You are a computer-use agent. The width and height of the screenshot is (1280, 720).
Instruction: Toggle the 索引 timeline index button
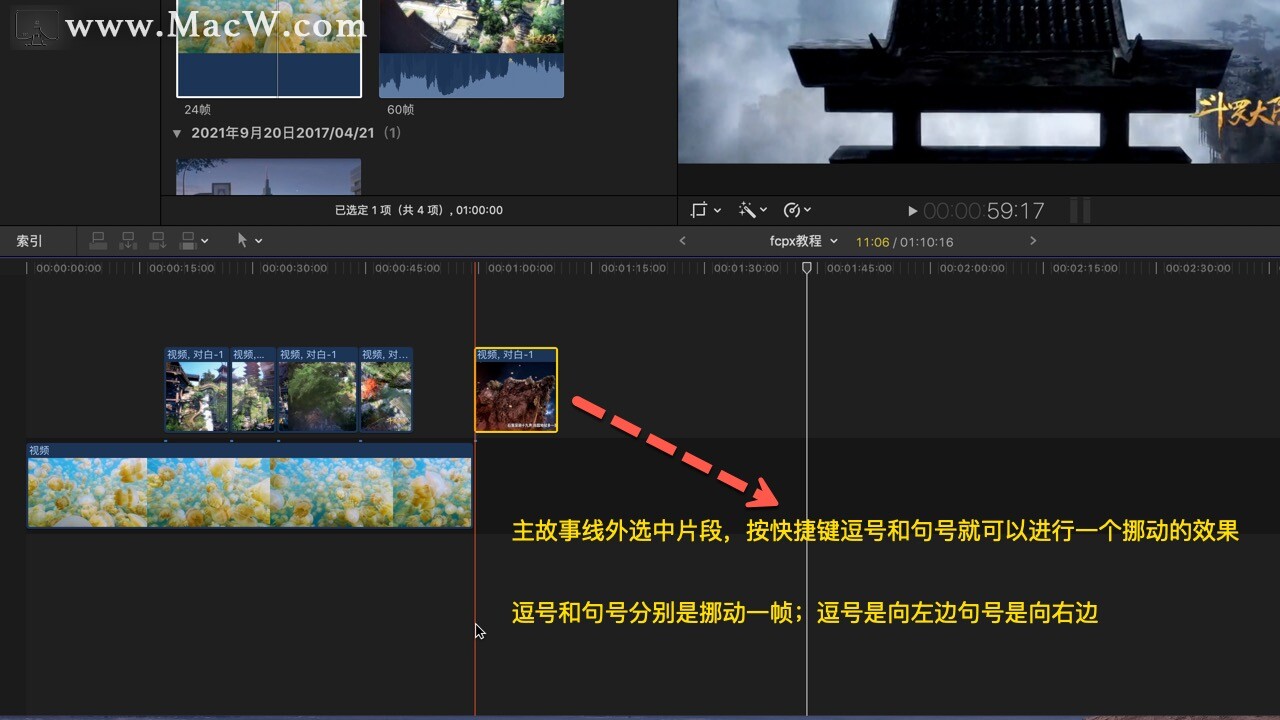(x=29, y=241)
